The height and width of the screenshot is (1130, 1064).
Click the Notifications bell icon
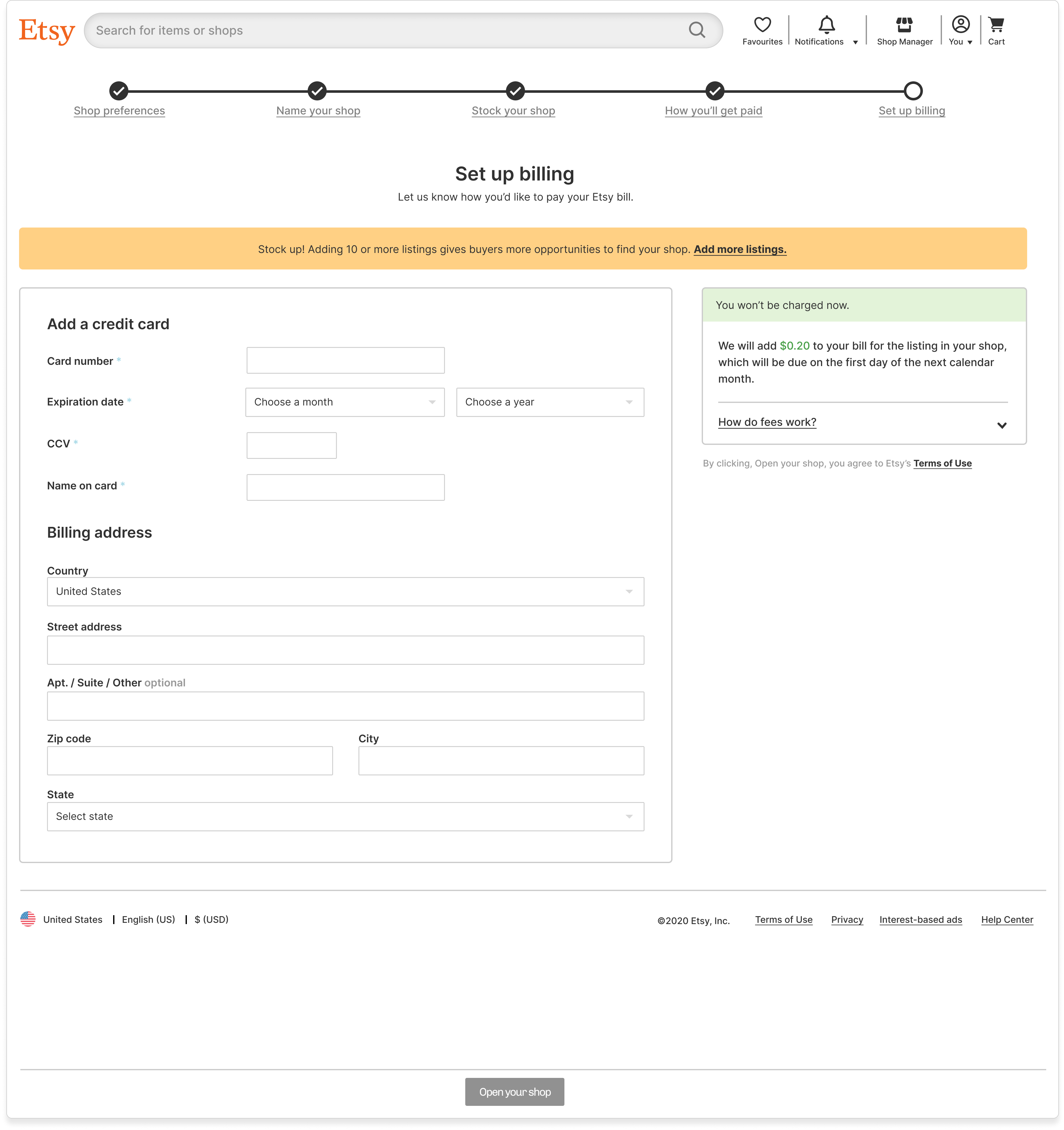[826, 24]
